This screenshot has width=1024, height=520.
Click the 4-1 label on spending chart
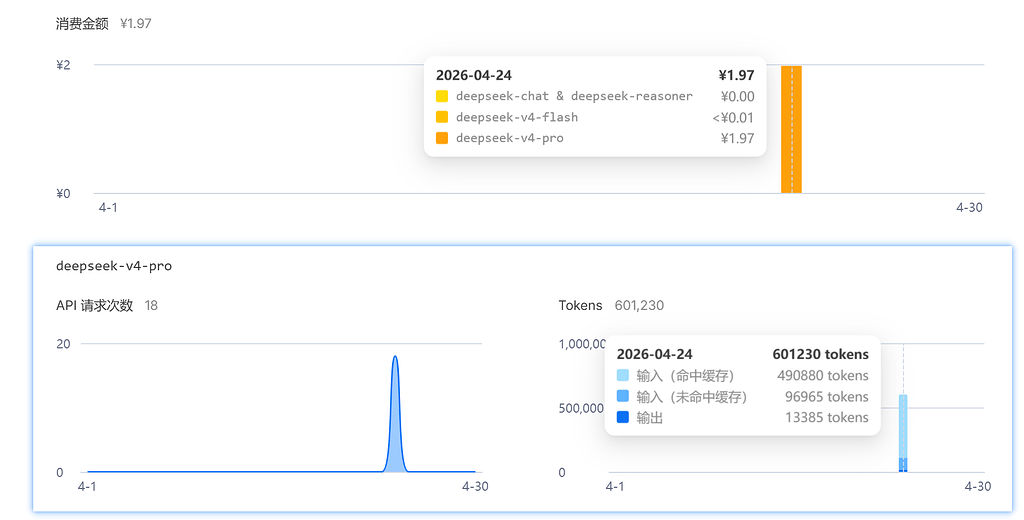tap(108, 207)
